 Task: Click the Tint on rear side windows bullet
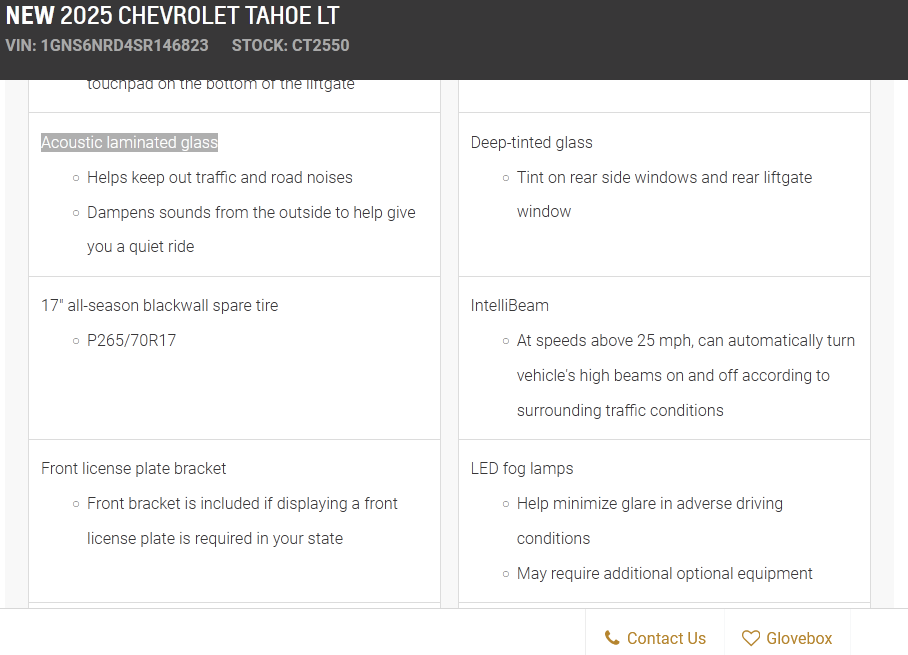(664, 195)
